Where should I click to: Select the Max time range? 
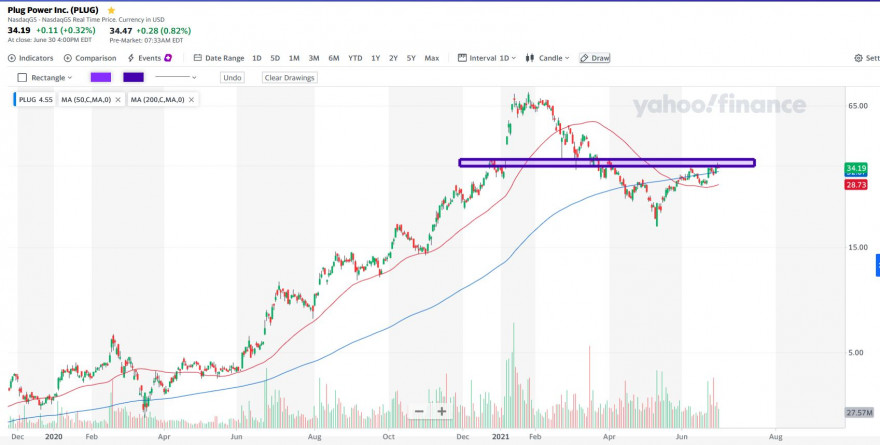coord(432,58)
